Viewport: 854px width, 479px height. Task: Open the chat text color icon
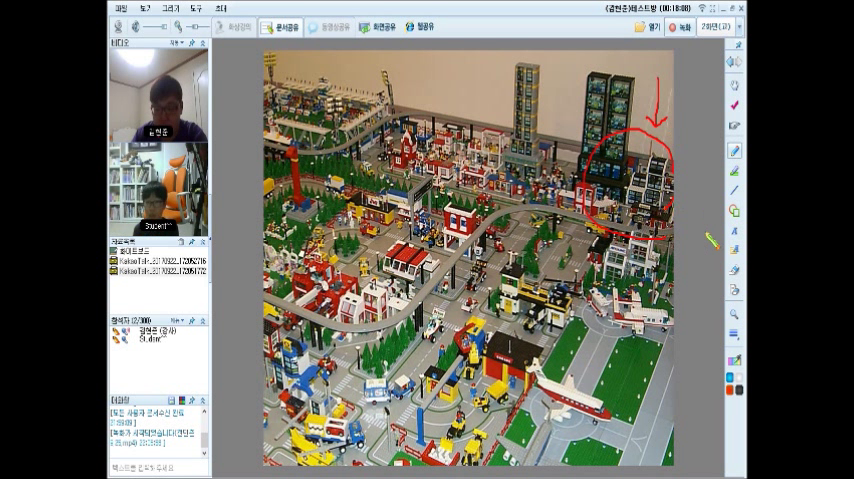point(182,400)
